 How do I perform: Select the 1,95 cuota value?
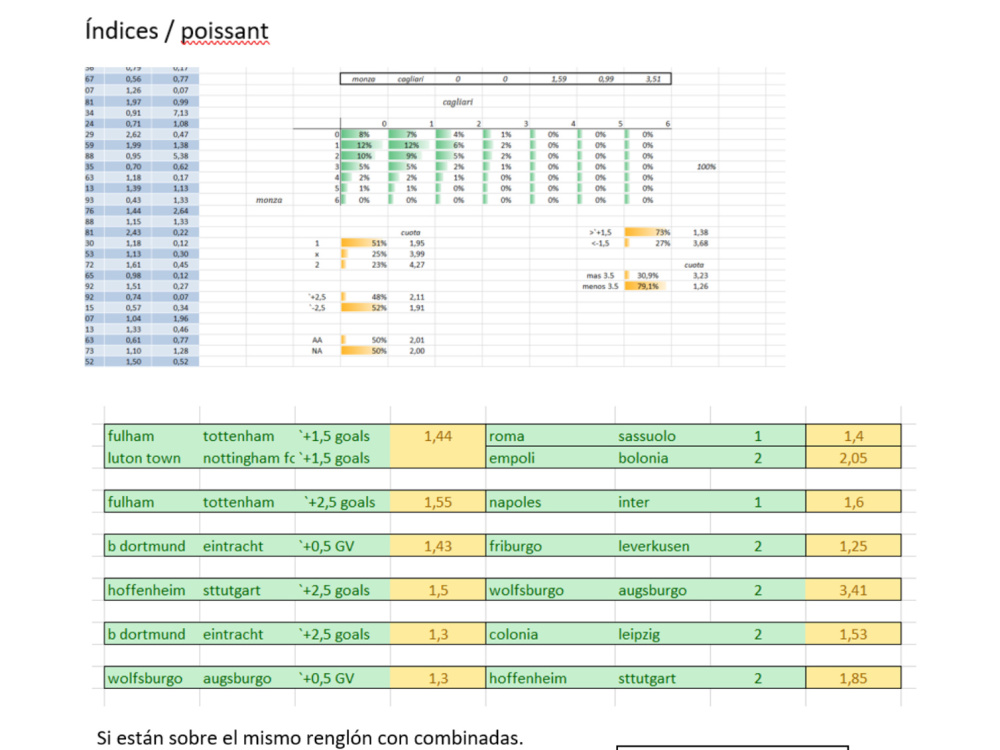(417, 243)
